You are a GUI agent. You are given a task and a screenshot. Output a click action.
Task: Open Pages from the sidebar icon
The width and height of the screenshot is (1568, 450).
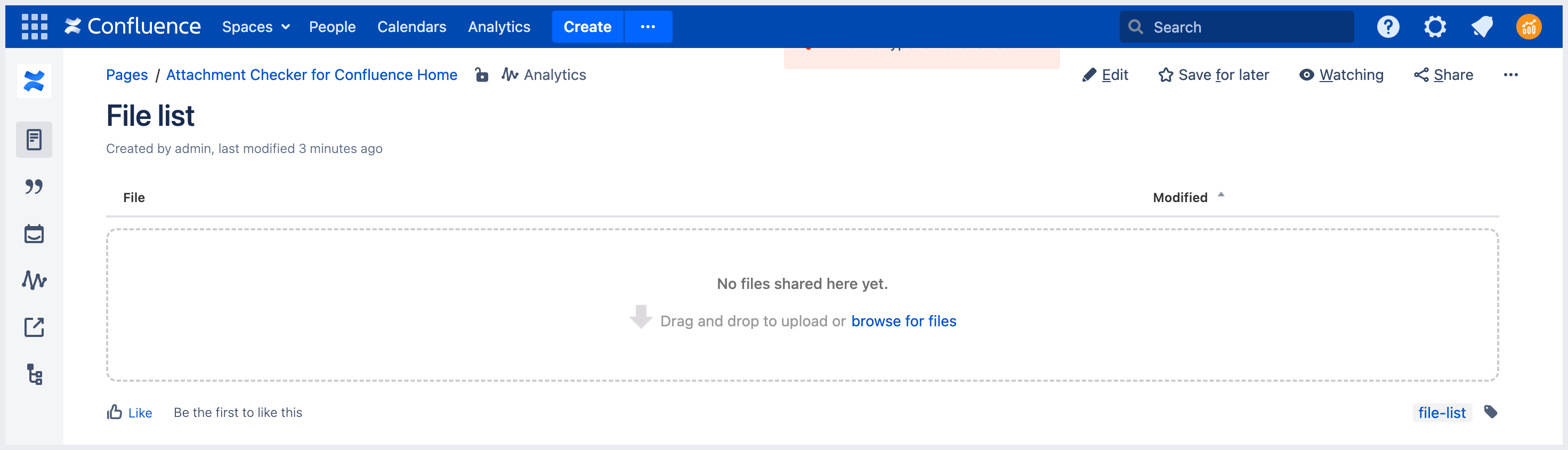click(34, 140)
